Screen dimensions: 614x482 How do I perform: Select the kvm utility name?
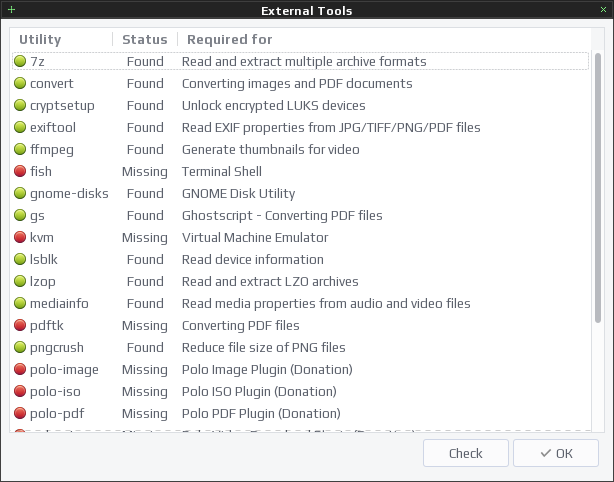pyautogui.click(x=42, y=237)
